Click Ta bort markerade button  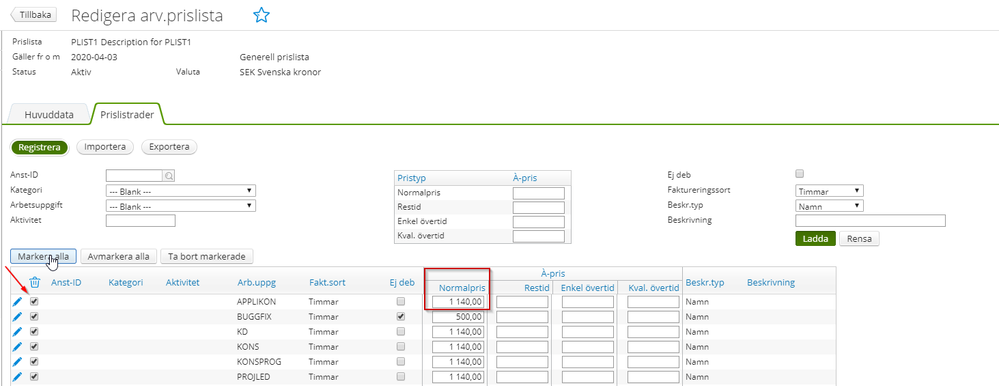tap(207, 256)
